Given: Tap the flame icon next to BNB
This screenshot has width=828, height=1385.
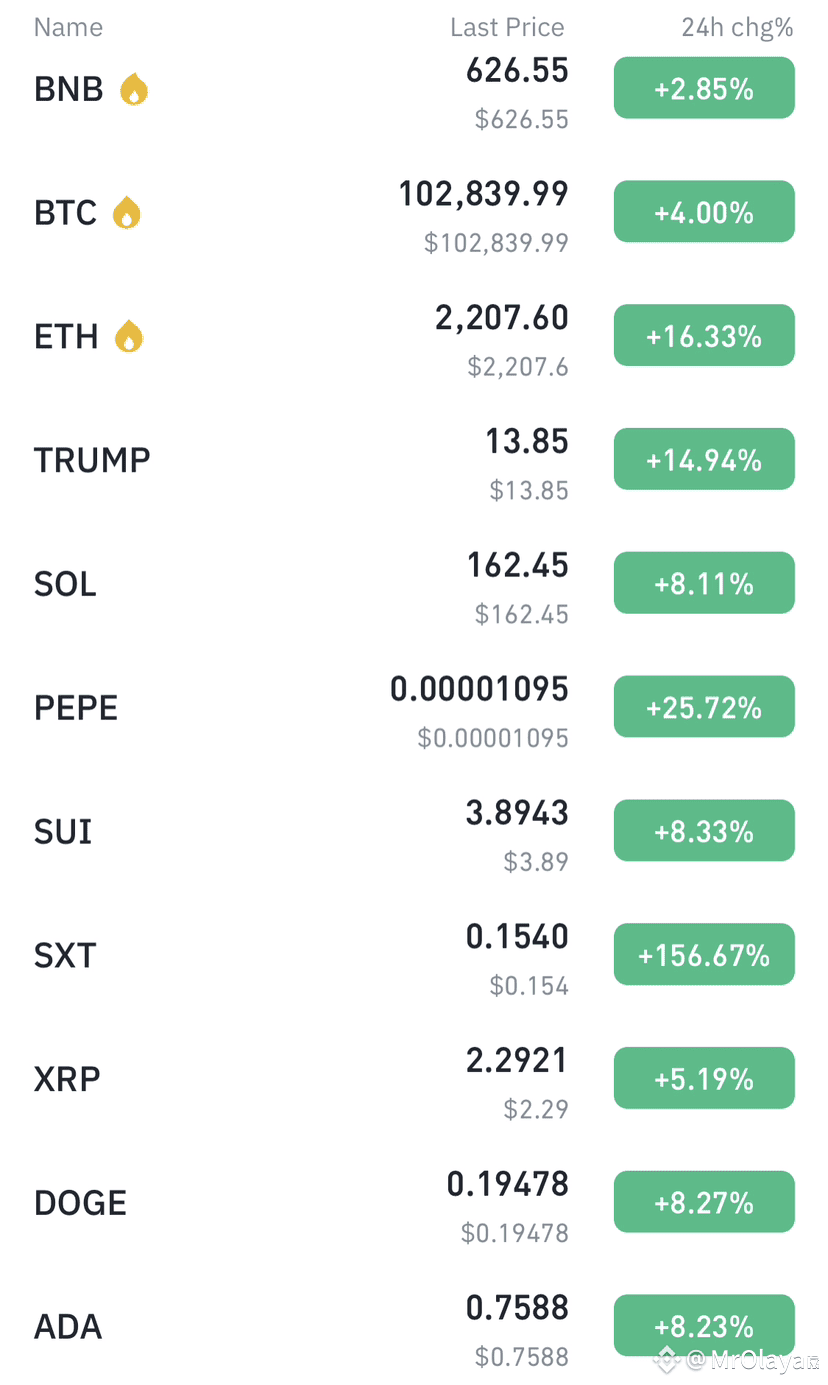Looking at the screenshot, I should (134, 90).
